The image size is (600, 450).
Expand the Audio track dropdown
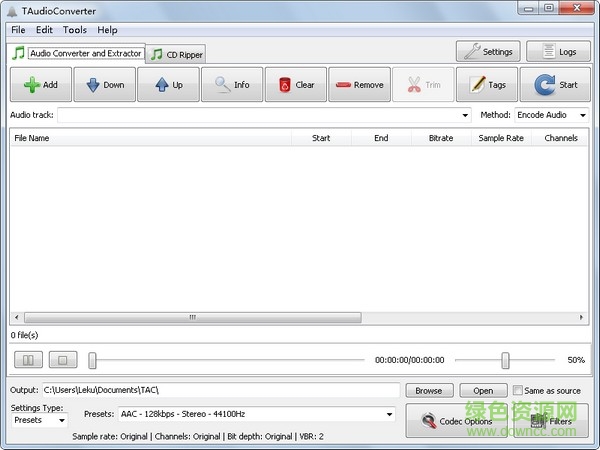pos(465,115)
